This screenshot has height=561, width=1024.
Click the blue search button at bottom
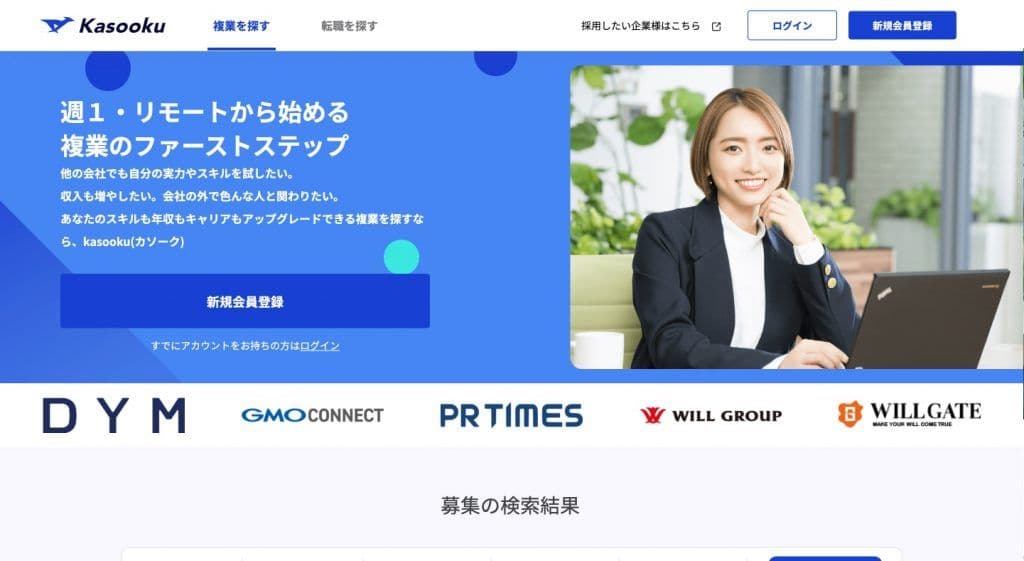[x=825, y=558]
